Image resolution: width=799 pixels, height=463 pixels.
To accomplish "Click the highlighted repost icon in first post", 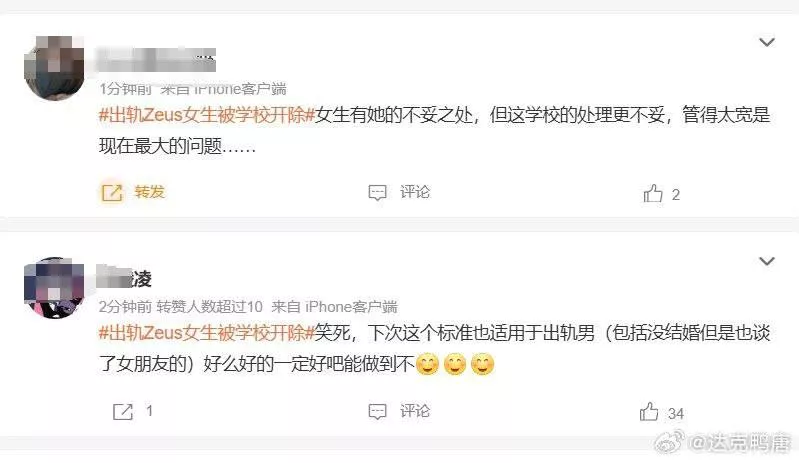I will pyautogui.click(x=112, y=193).
